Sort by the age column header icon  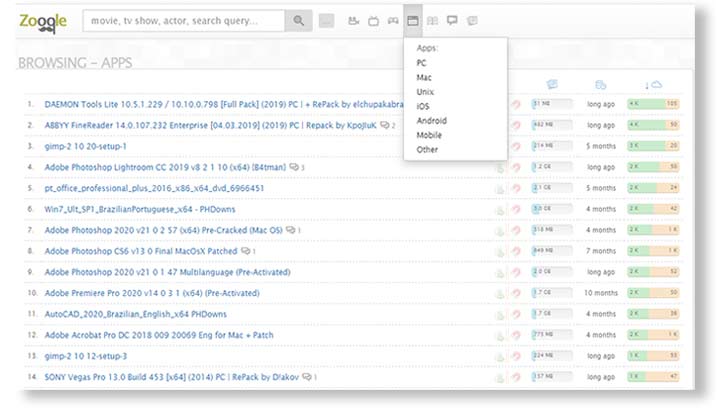pos(601,84)
